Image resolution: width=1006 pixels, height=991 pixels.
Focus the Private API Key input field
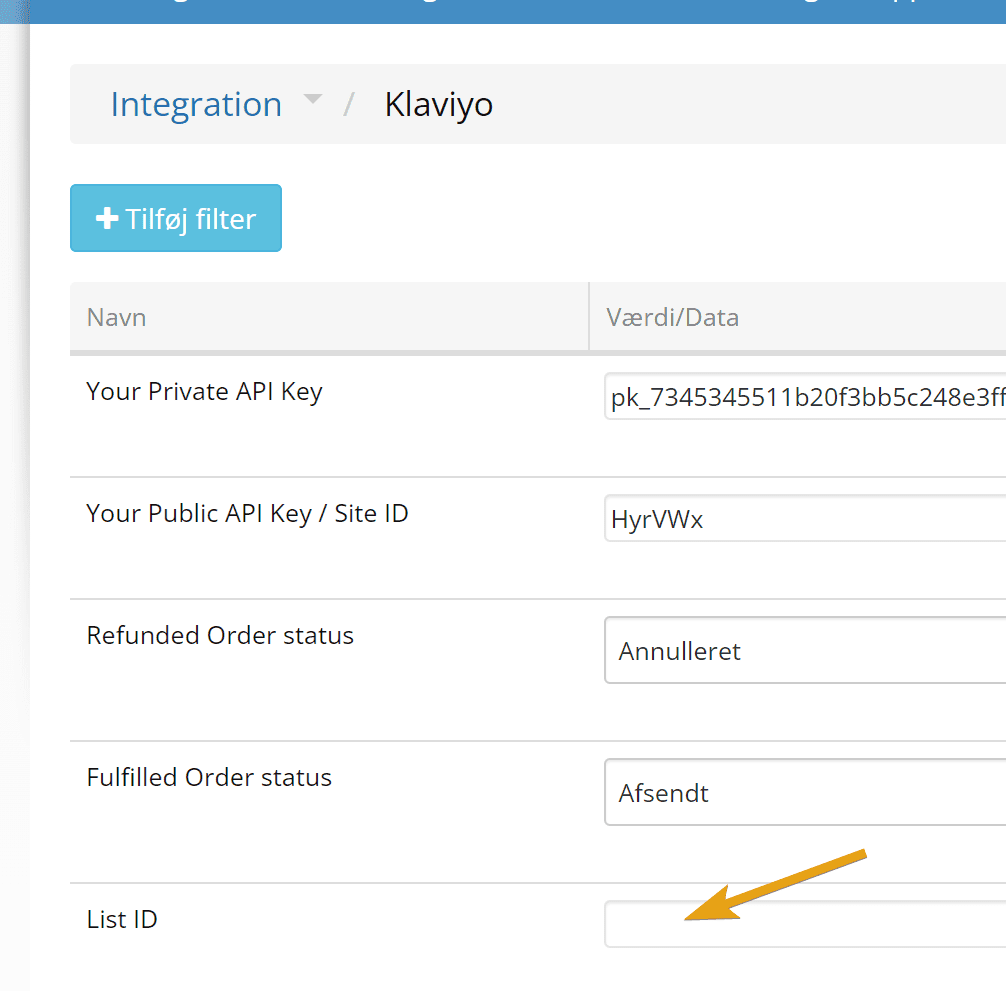[805, 396]
